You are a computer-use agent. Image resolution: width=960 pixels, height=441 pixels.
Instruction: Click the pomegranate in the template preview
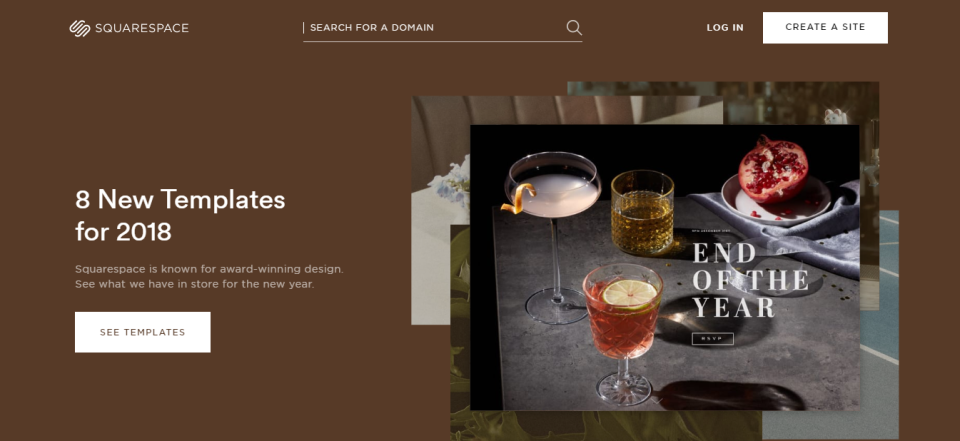773,168
